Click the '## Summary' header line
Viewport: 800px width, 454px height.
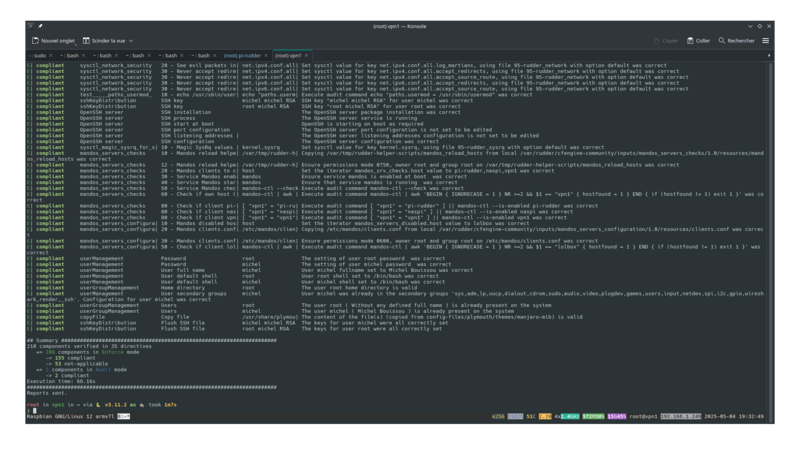[x=152, y=340]
